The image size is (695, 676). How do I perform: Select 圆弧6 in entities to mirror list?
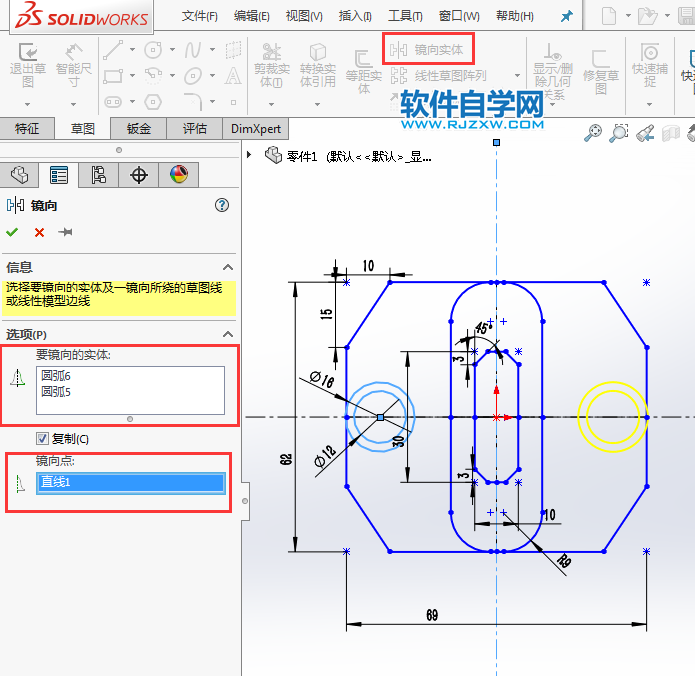(x=56, y=376)
